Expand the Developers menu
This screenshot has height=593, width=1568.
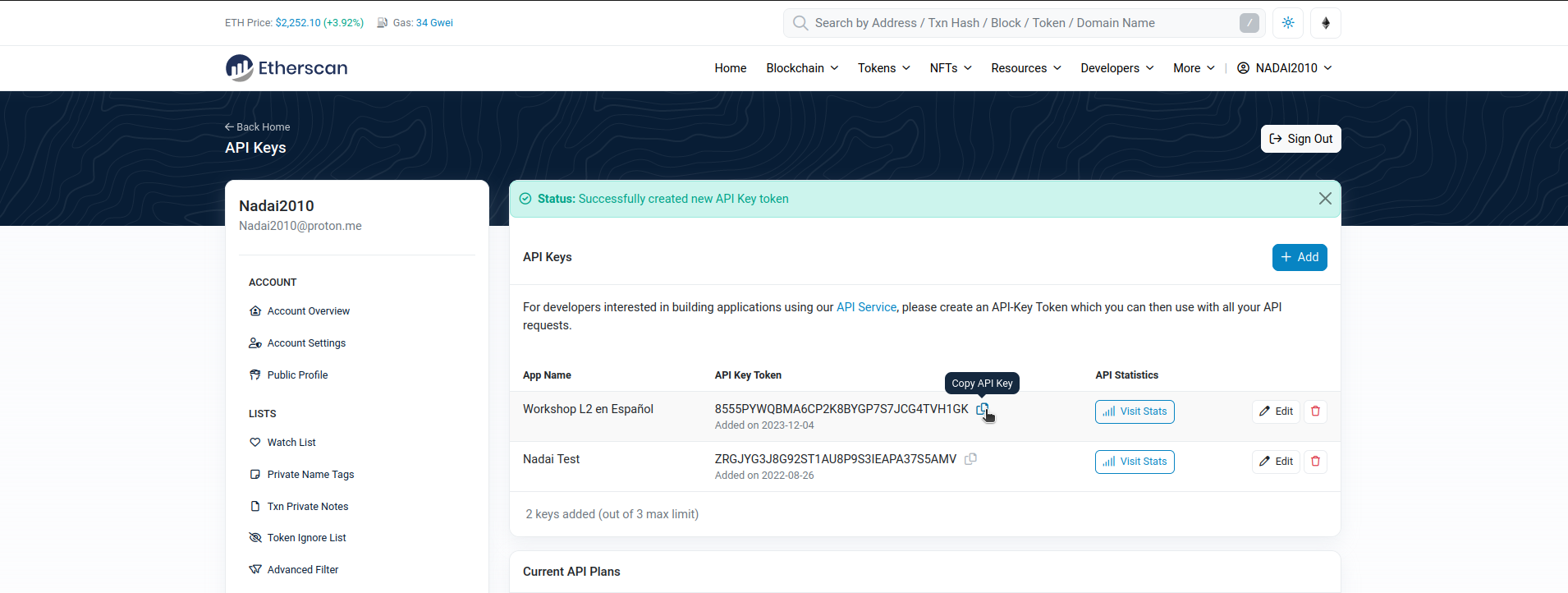1117,68
